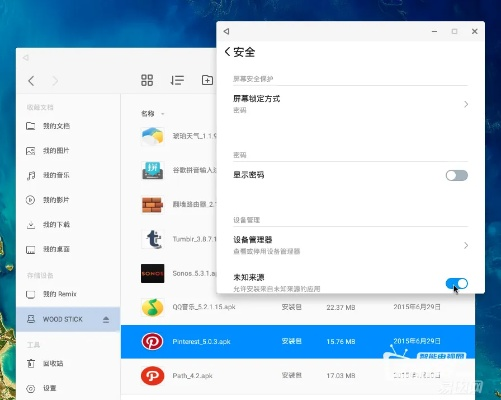Open 我的音乐 in the sidebar
The width and height of the screenshot is (501, 400).
[68, 175]
